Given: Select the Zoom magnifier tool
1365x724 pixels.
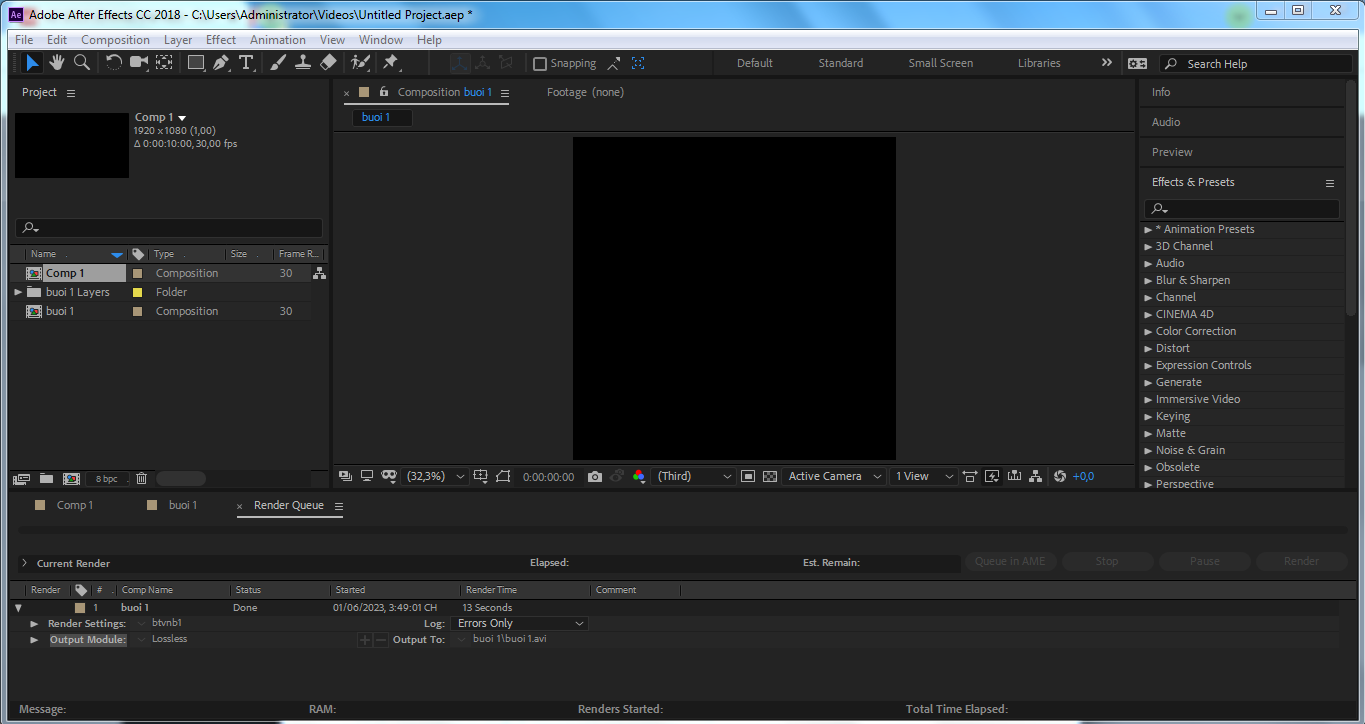Looking at the screenshot, I should [82, 63].
